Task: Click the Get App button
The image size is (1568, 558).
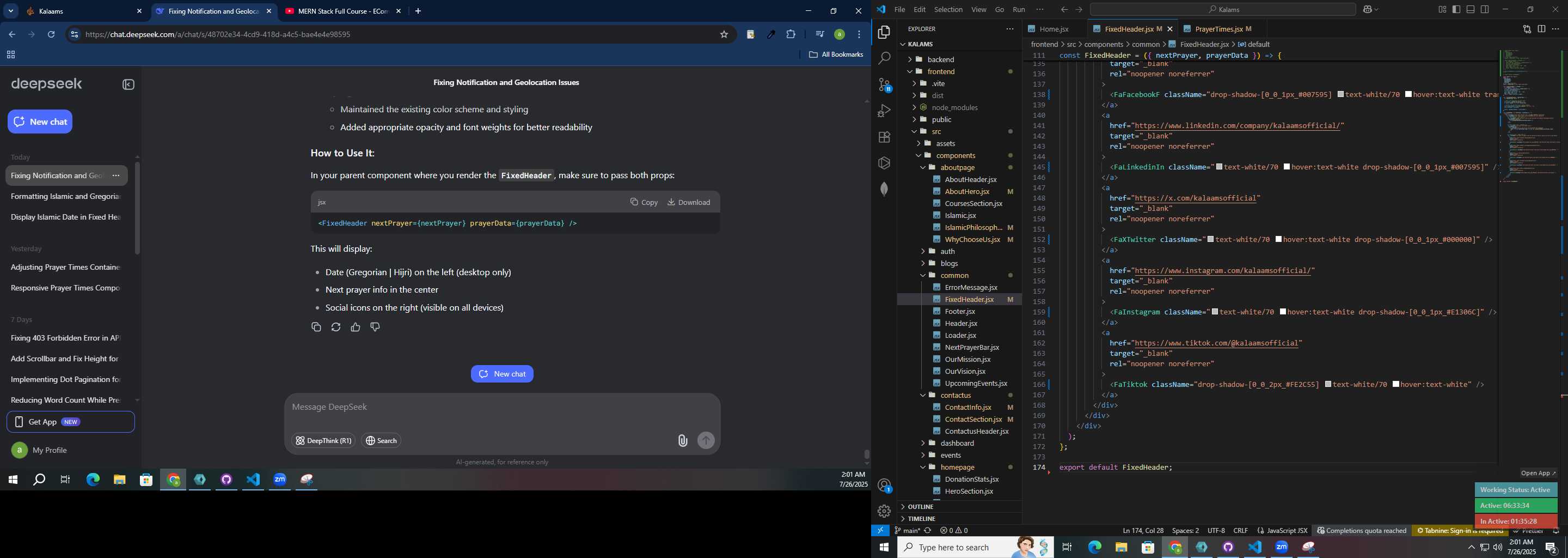Action: (71, 422)
